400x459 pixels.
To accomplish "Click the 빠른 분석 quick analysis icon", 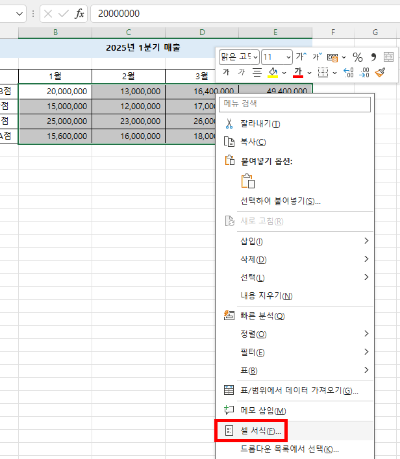I will coord(229,315).
